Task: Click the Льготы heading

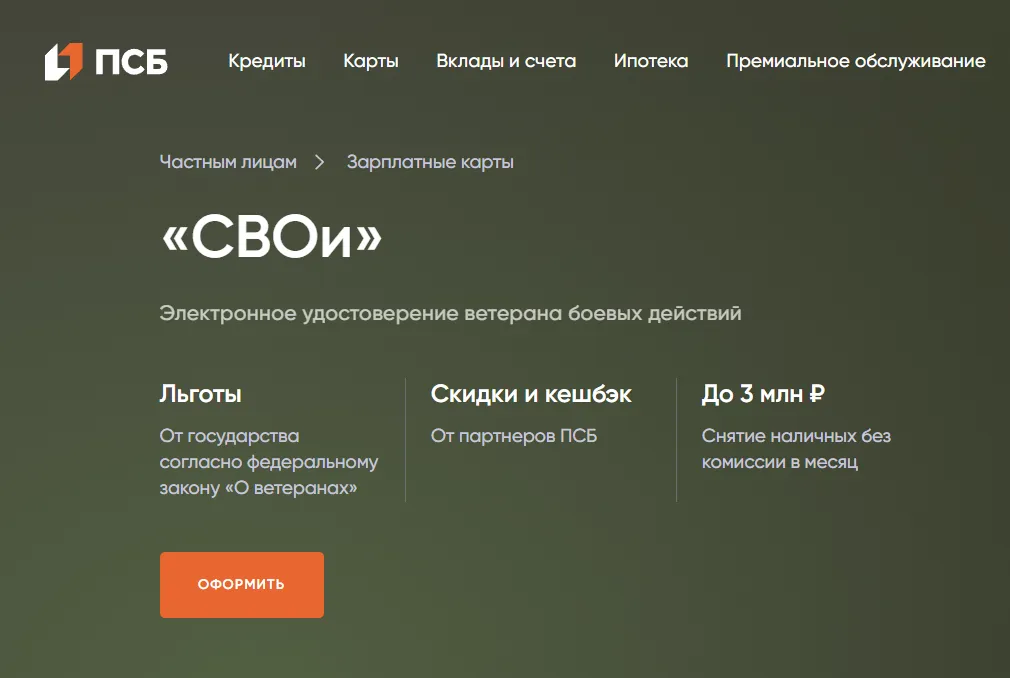Action: coord(200,393)
